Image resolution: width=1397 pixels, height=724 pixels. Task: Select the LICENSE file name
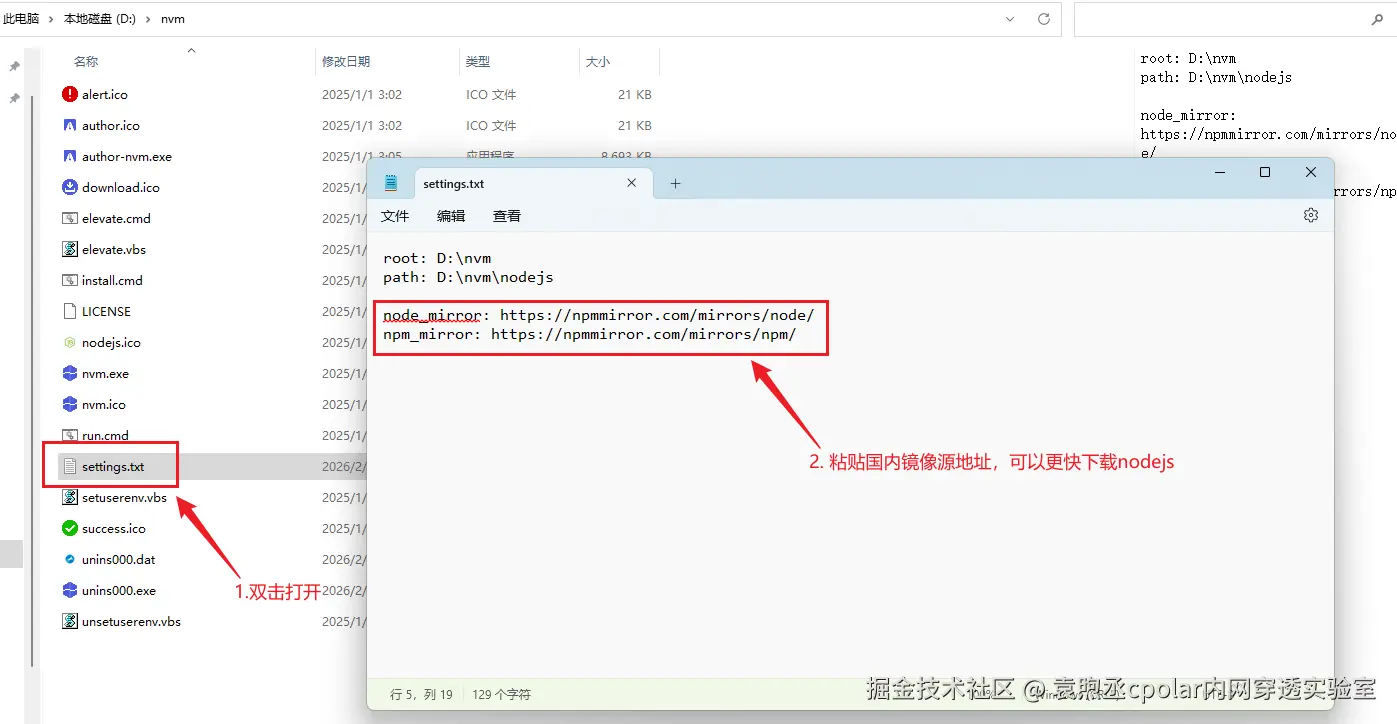click(x=106, y=312)
